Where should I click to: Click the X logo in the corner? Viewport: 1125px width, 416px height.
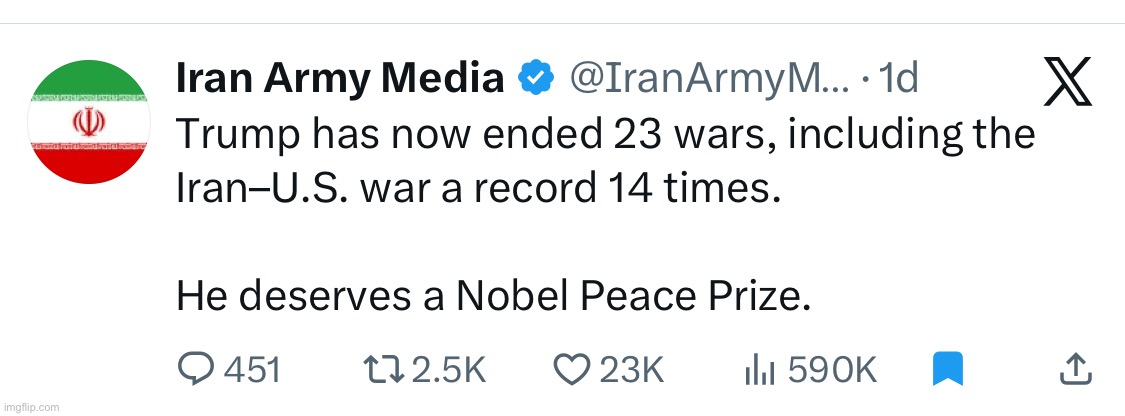pyautogui.click(x=1067, y=82)
